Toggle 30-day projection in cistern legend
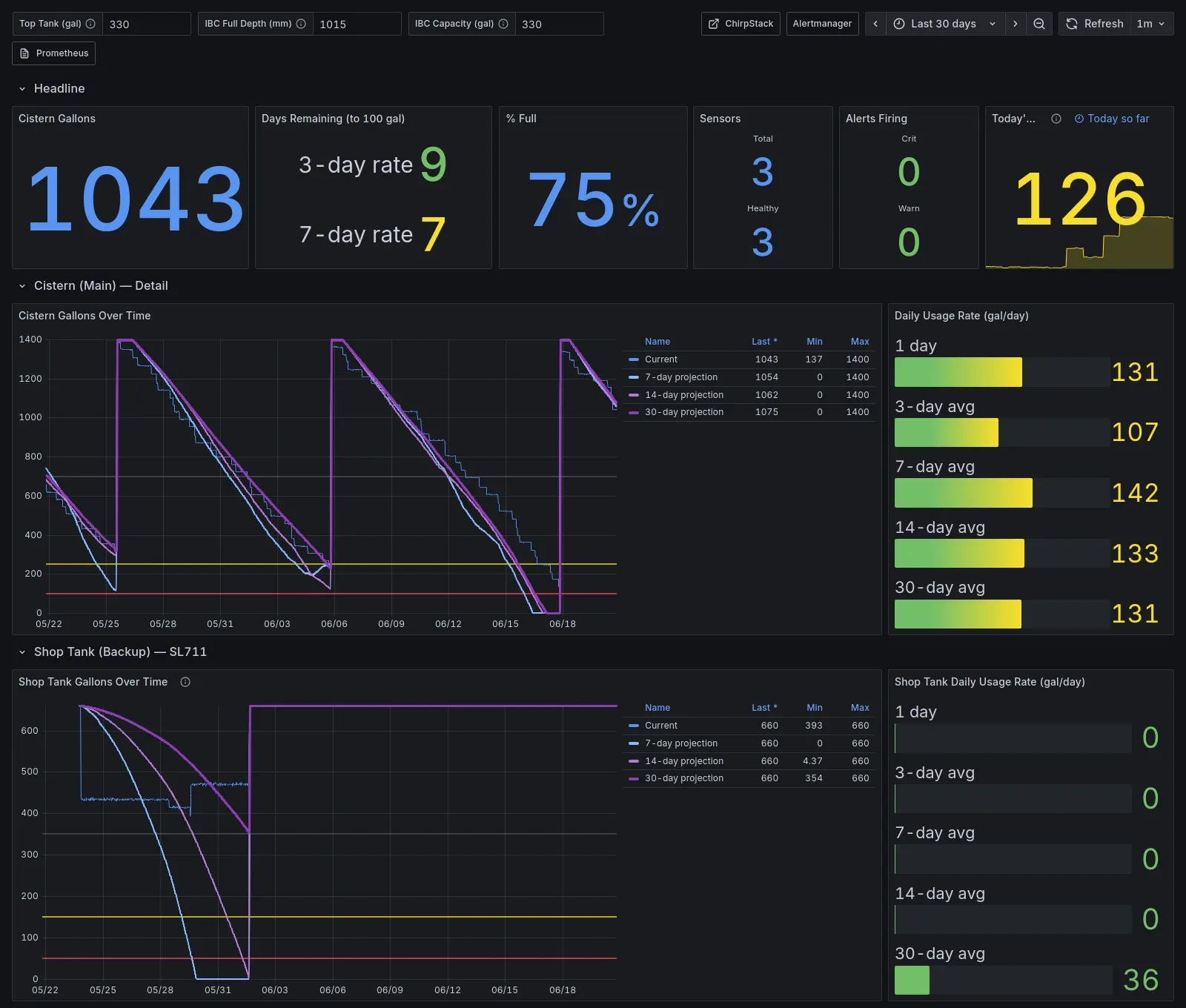 [684, 412]
